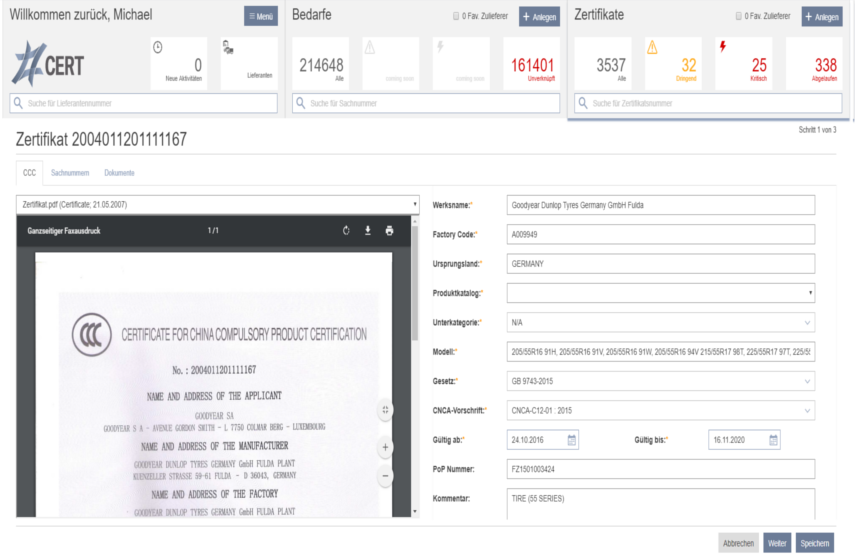The width and height of the screenshot is (855, 558).
Task: Switch to the Sachnummern tab
Action: click(x=70, y=173)
